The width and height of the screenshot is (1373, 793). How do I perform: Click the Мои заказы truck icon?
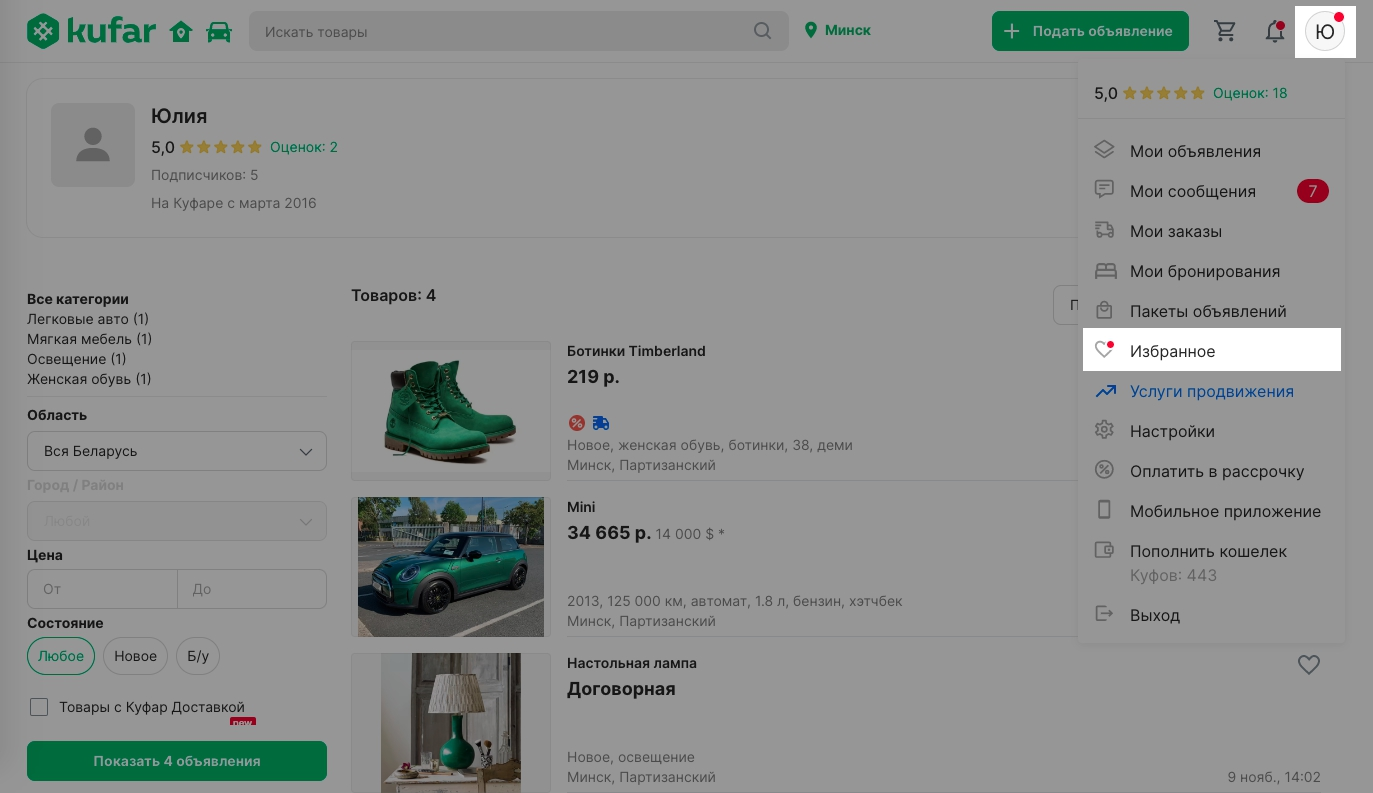tap(1104, 230)
